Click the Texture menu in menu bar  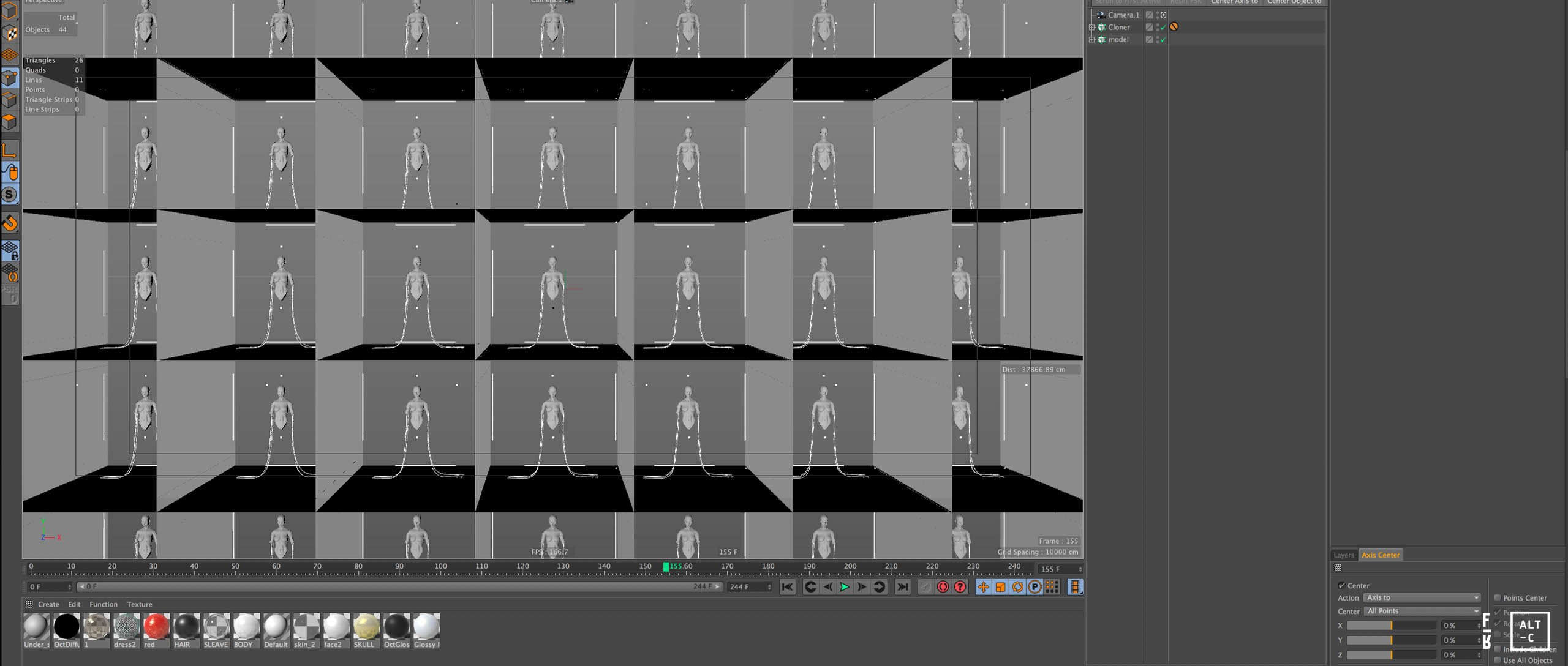tap(138, 604)
